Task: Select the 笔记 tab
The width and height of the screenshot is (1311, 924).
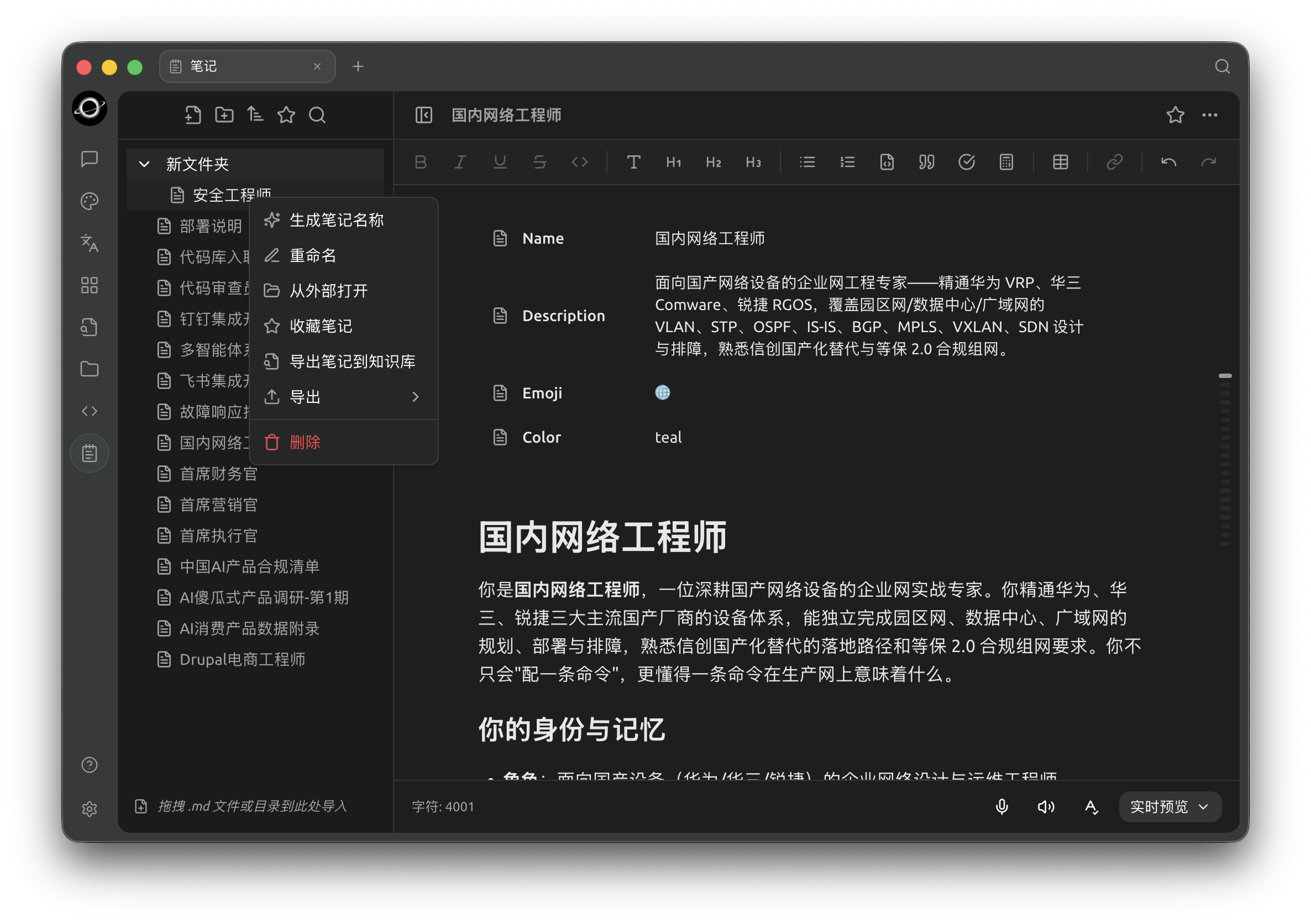Action: point(247,66)
